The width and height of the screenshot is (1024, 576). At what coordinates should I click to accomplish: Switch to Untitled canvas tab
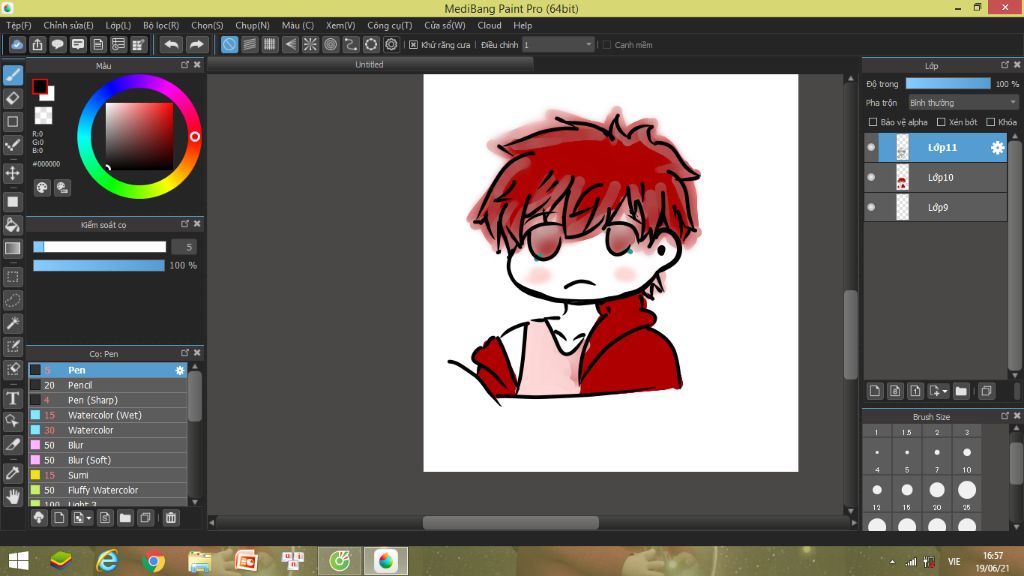coord(370,65)
